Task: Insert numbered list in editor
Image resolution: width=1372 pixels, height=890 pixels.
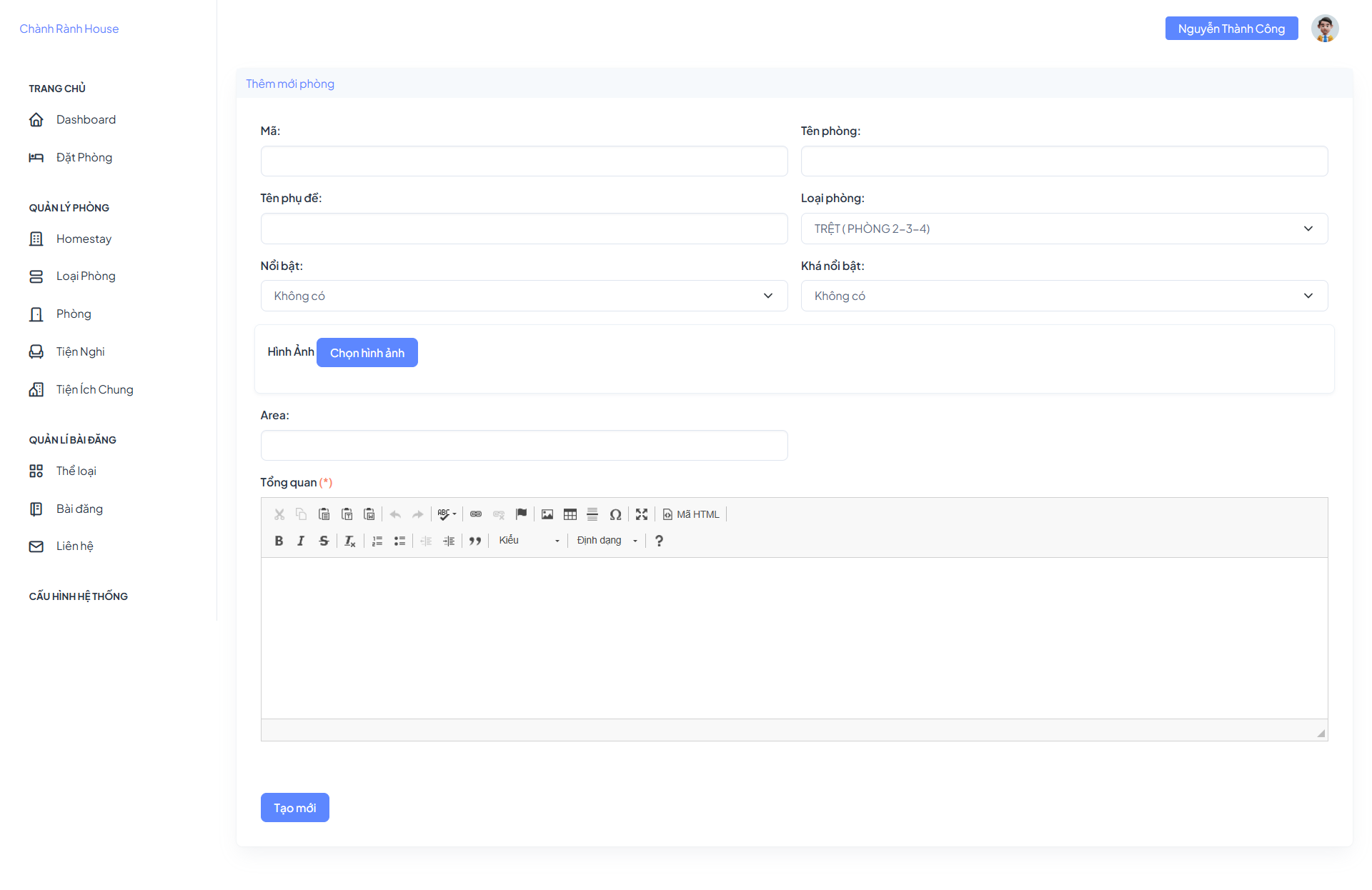Action: 377,541
